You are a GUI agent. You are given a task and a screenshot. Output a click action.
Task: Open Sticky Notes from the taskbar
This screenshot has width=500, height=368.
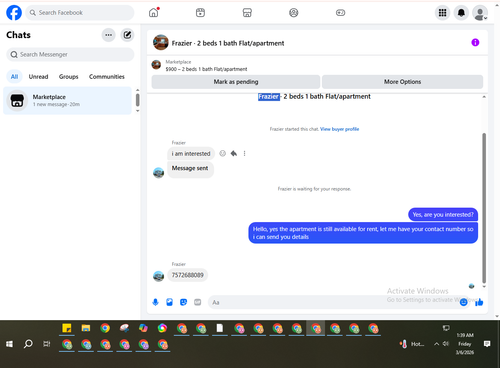[x=67, y=328]
